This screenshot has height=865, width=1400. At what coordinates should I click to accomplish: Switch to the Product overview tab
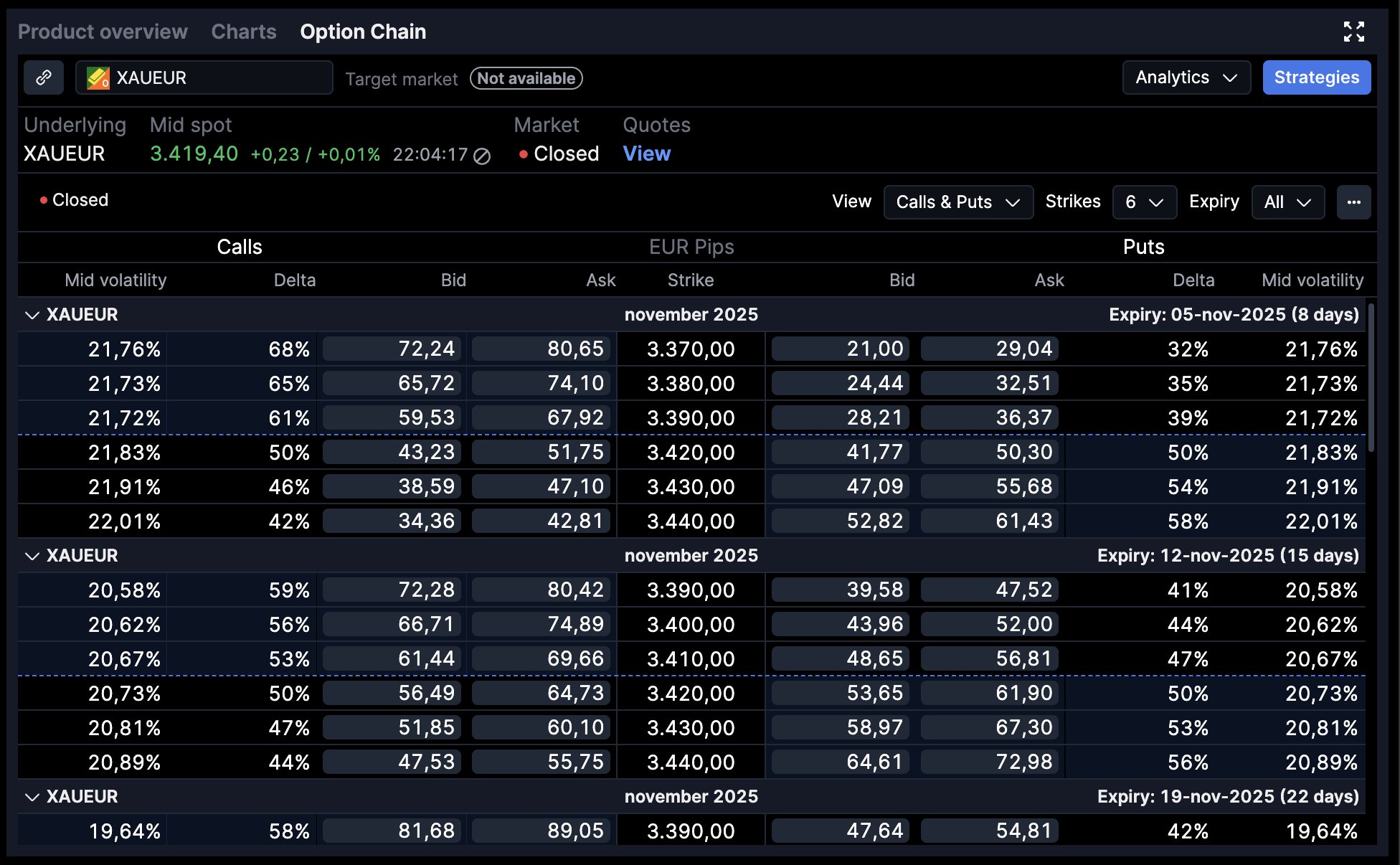pos(103,32)
